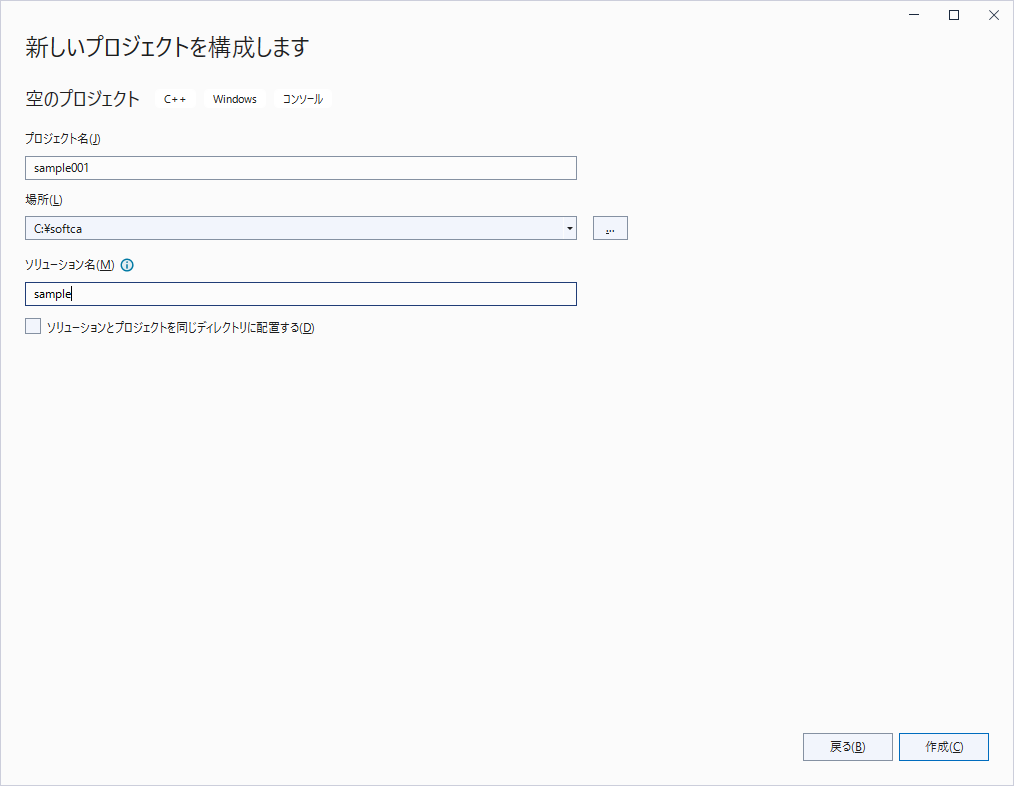Click the ソリューション名(M) label
The image size is (1014, 786).
tap(70, 265)
